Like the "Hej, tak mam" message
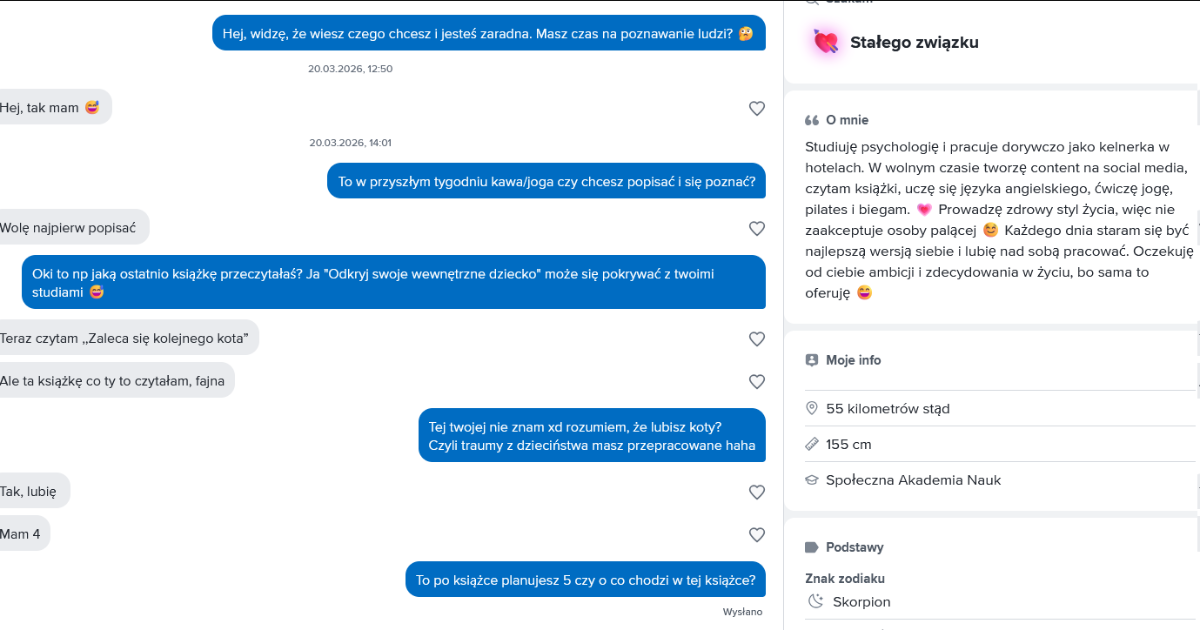The height and width of the screenshot is (630, 1200). tap(757, 109)
